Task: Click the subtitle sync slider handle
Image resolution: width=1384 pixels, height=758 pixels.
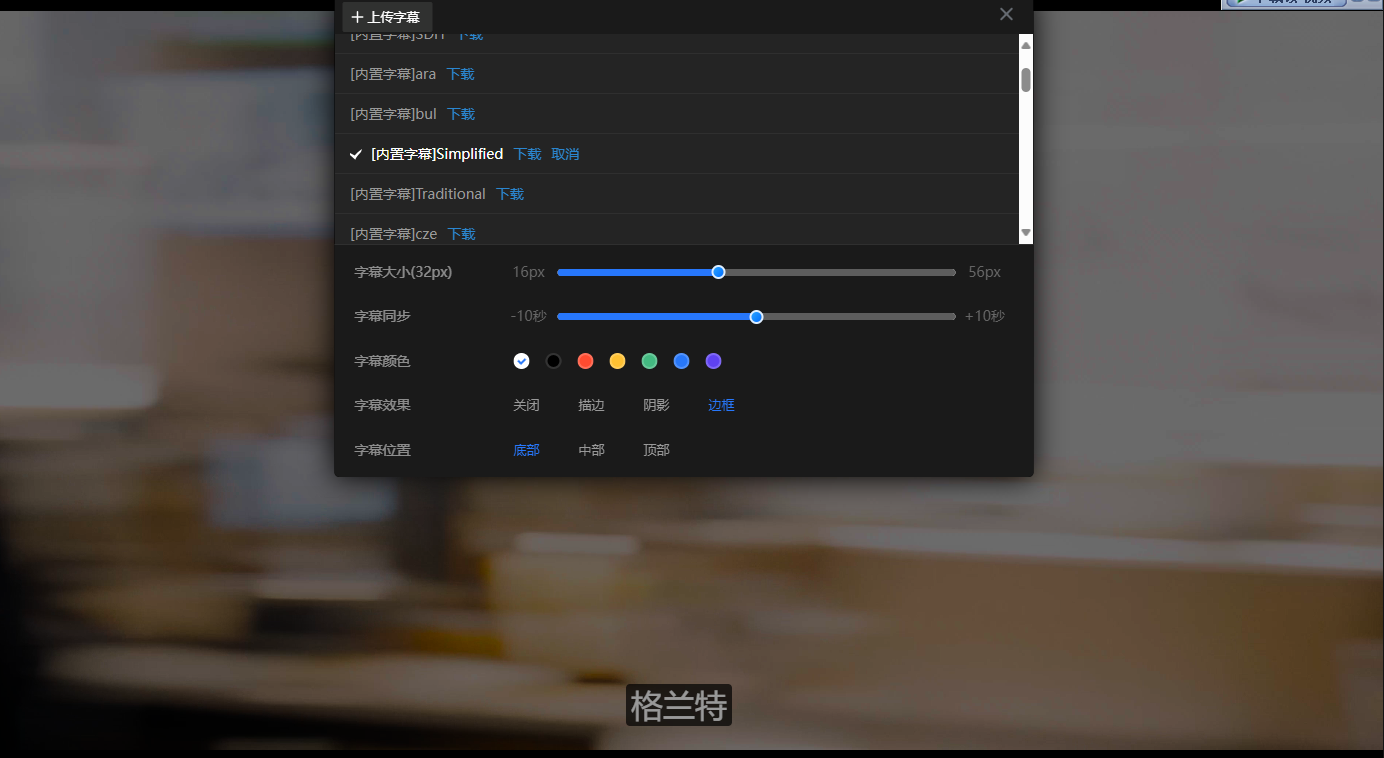Action: (x=756, y=317)
